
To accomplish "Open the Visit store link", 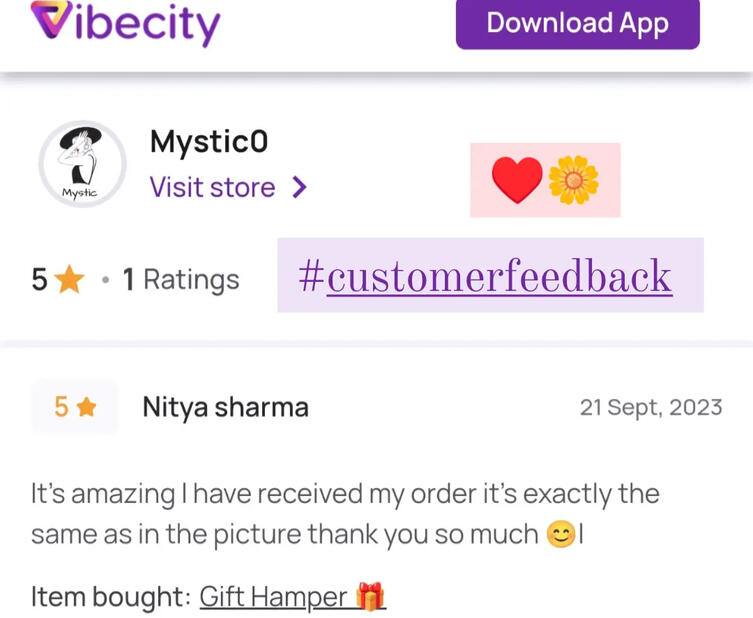I will (x=212, y=187).
